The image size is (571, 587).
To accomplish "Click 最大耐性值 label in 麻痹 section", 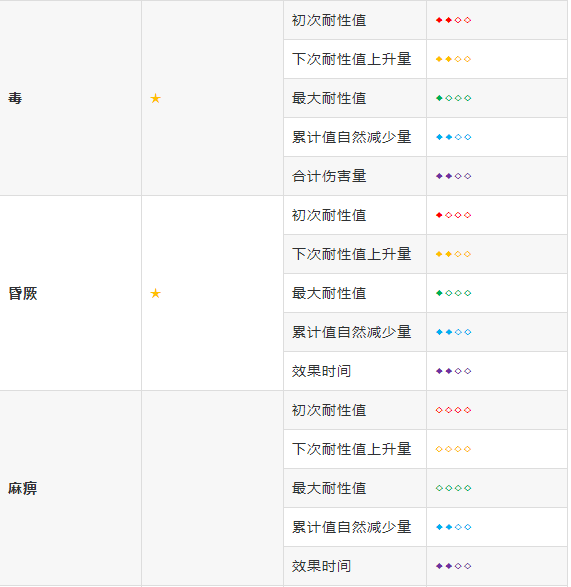I will click(329, 488).
